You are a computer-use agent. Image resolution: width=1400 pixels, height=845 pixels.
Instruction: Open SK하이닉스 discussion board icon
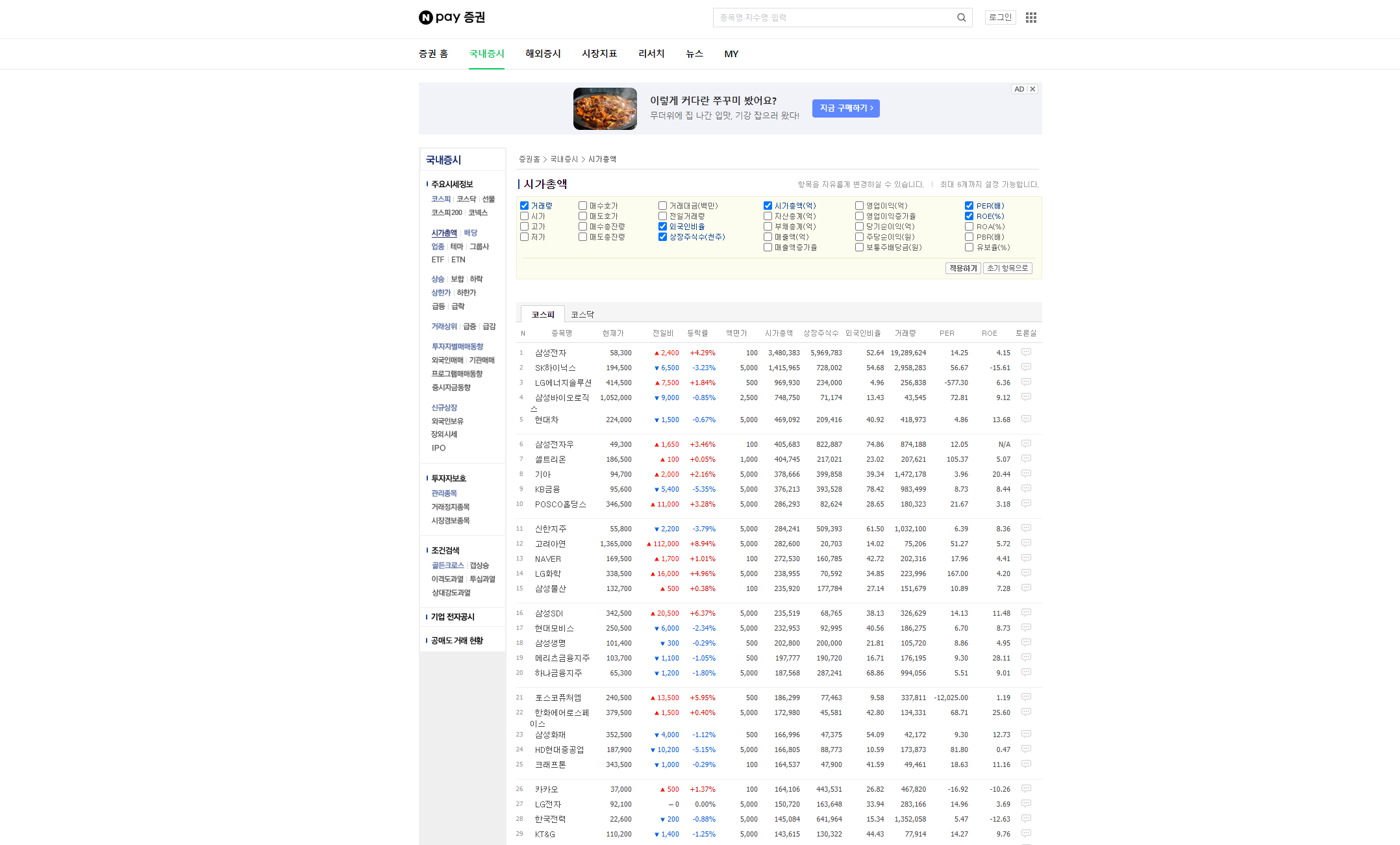(x=1026, y=368)
